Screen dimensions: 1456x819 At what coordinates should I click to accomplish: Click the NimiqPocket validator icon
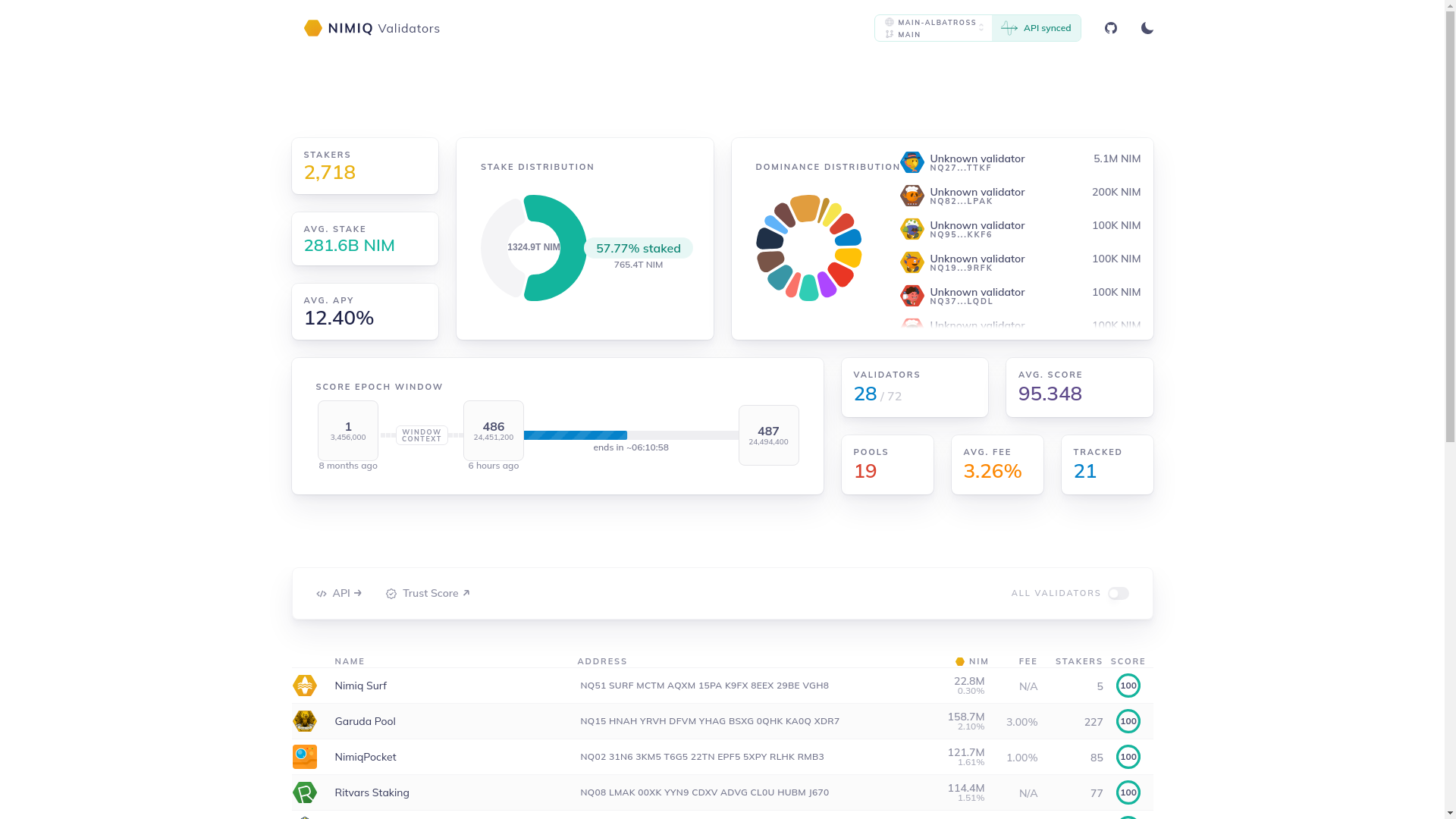pos(305,757)
